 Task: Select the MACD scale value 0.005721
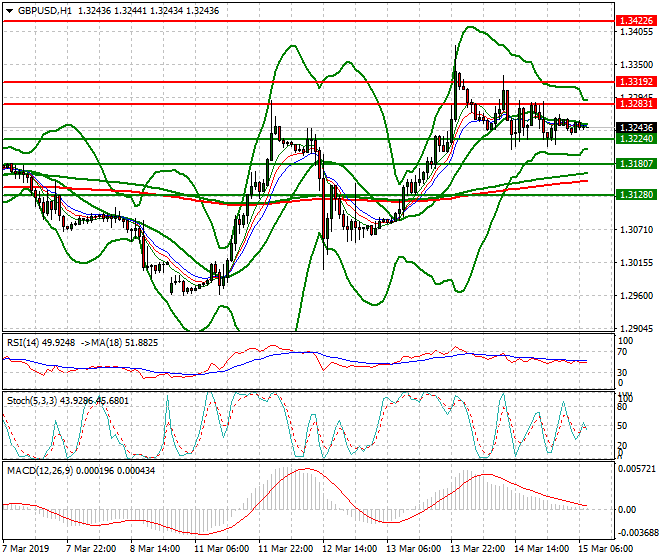tap(638, 469)
